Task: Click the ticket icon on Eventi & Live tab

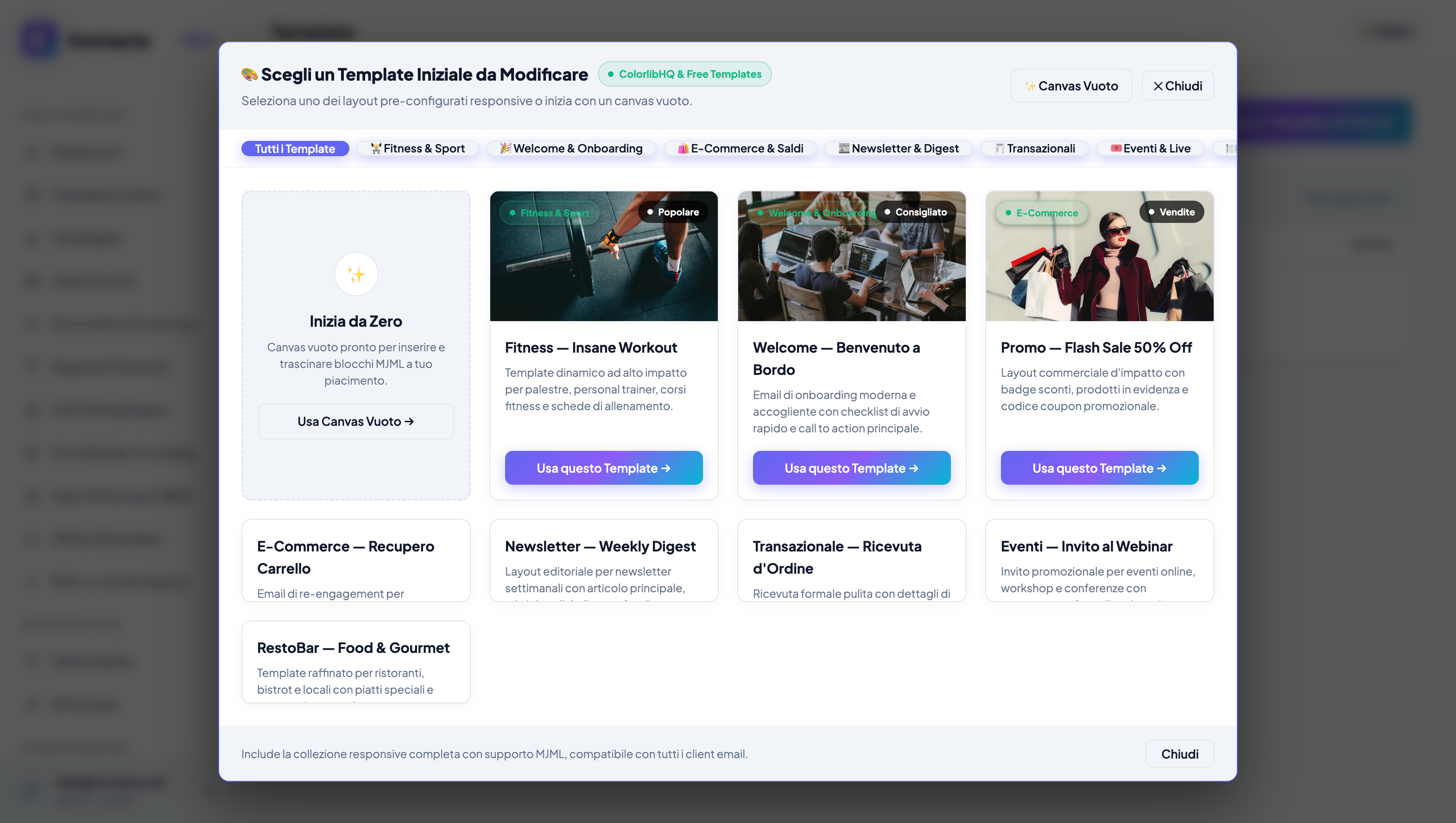Action: pos(1116,148)
